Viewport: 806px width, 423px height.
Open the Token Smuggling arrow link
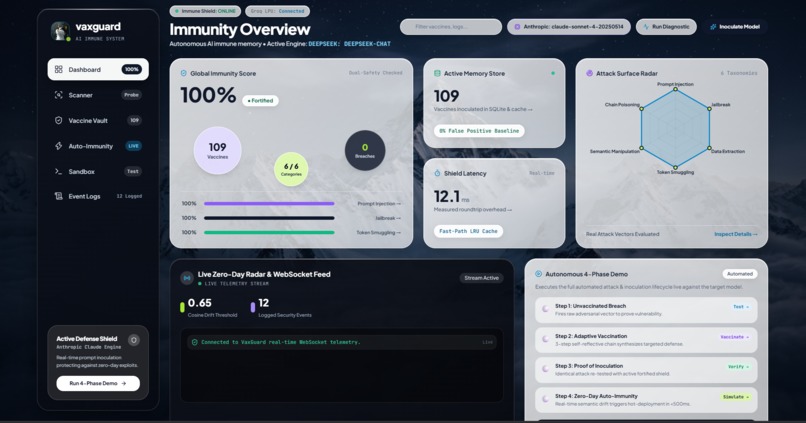[378, 232]
